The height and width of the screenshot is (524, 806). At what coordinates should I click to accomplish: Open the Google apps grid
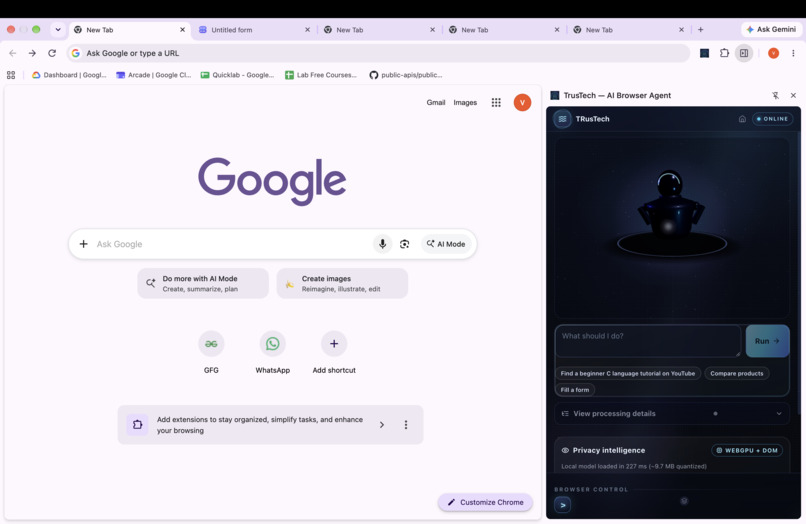coord(496,102)
